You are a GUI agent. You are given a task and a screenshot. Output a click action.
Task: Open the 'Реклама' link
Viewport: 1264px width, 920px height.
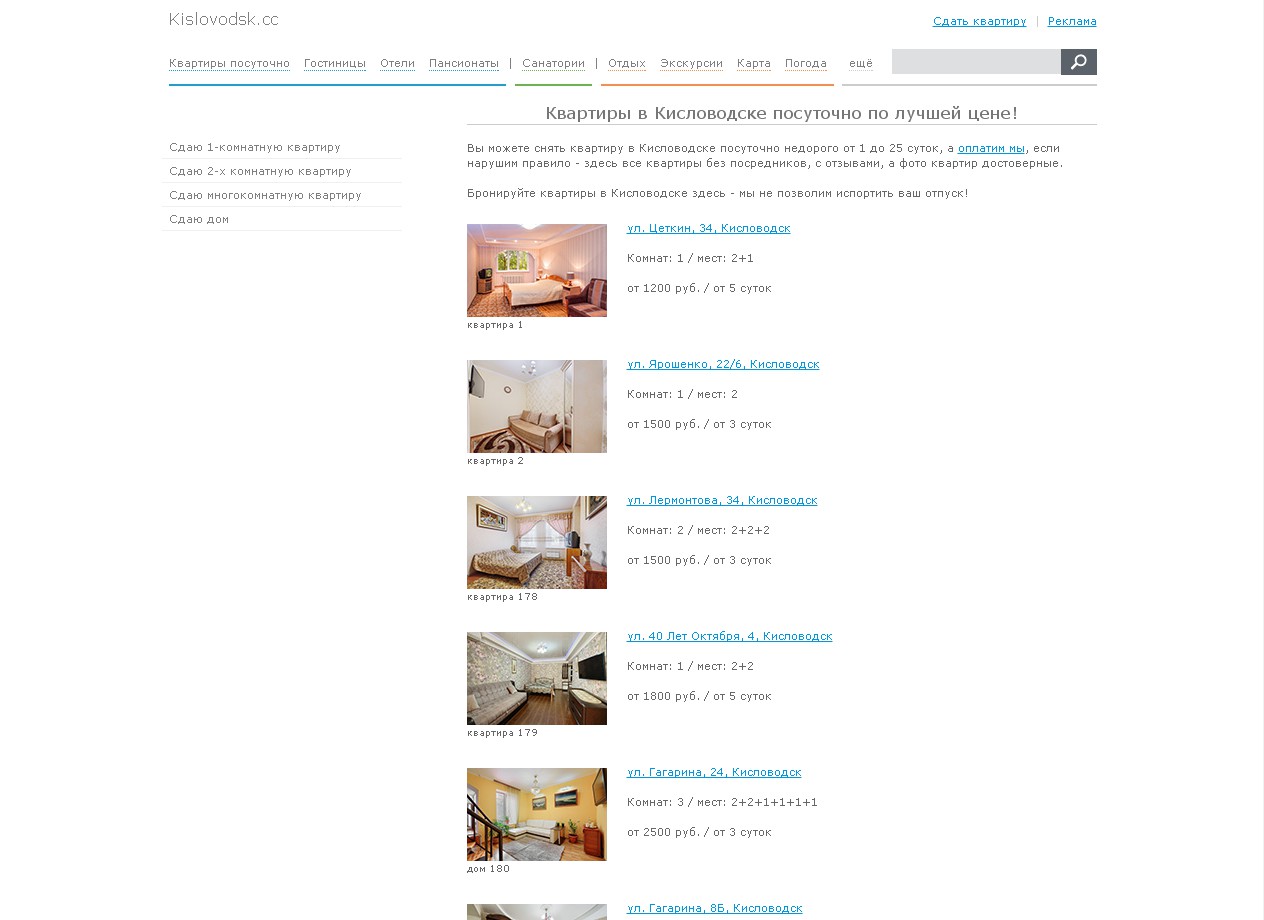pos(1072,21)
